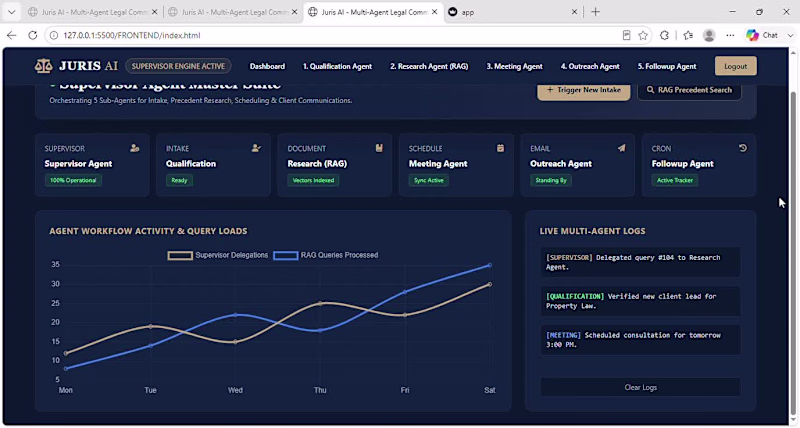Click 'Agent Workflow Activity & Query Loads' heading
The image size is (800, 428).
click(148, 231)
